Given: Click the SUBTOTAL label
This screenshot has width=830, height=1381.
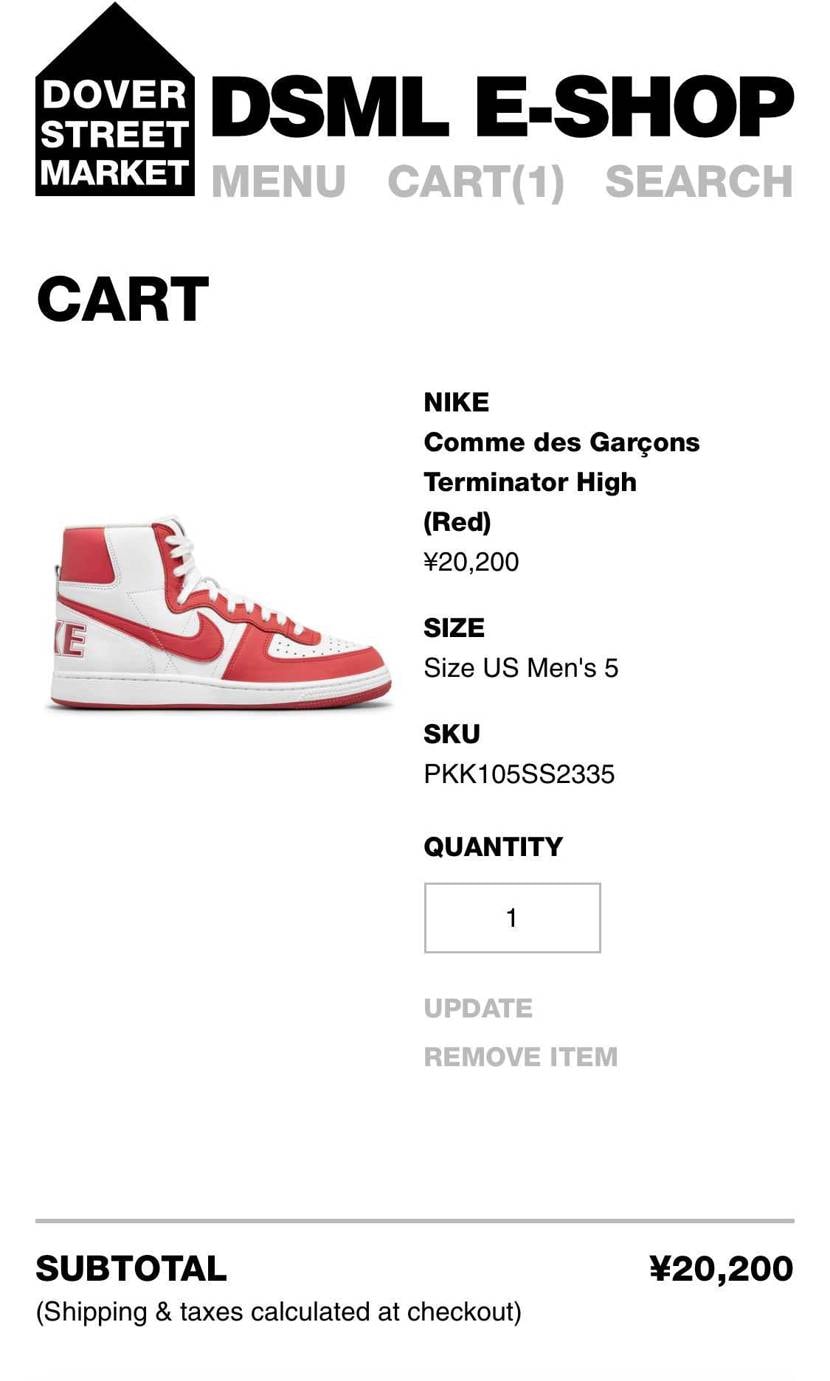Looking at the screenshot, I should [131, 1269].
